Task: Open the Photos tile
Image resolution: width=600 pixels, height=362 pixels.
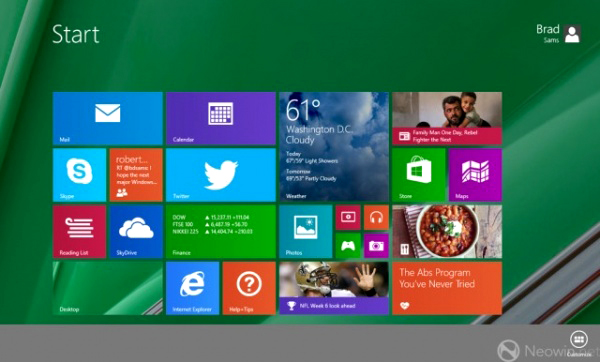Action: pos(306,232)
